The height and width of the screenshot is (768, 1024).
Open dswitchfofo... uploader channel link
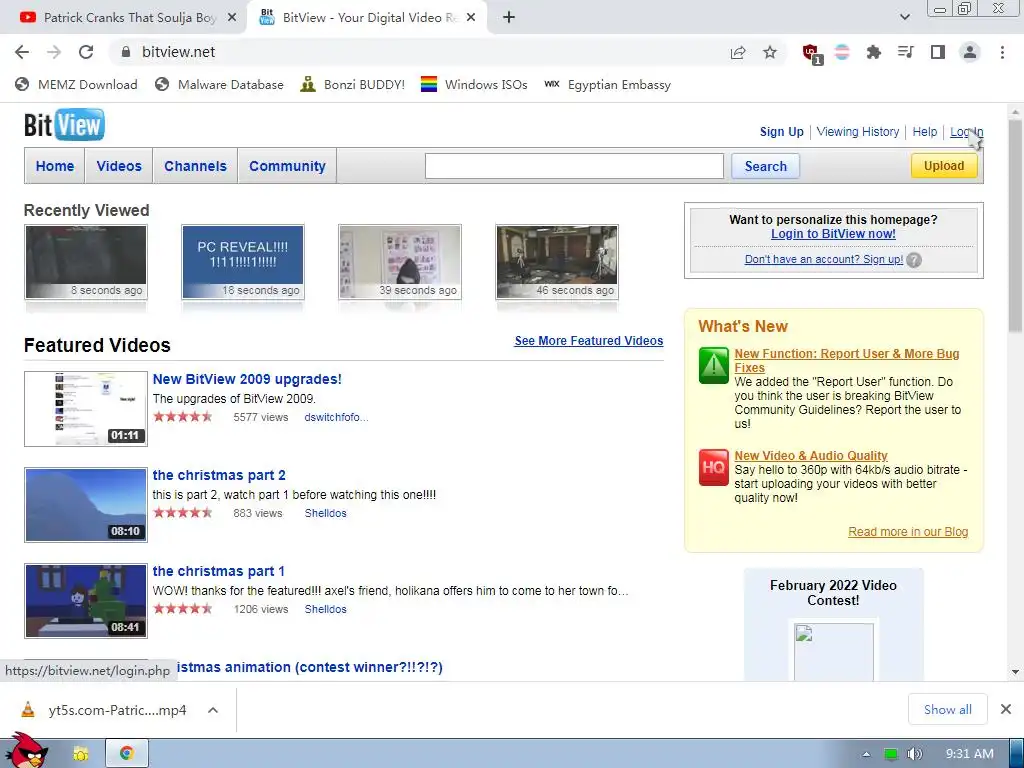click(336, 417)
